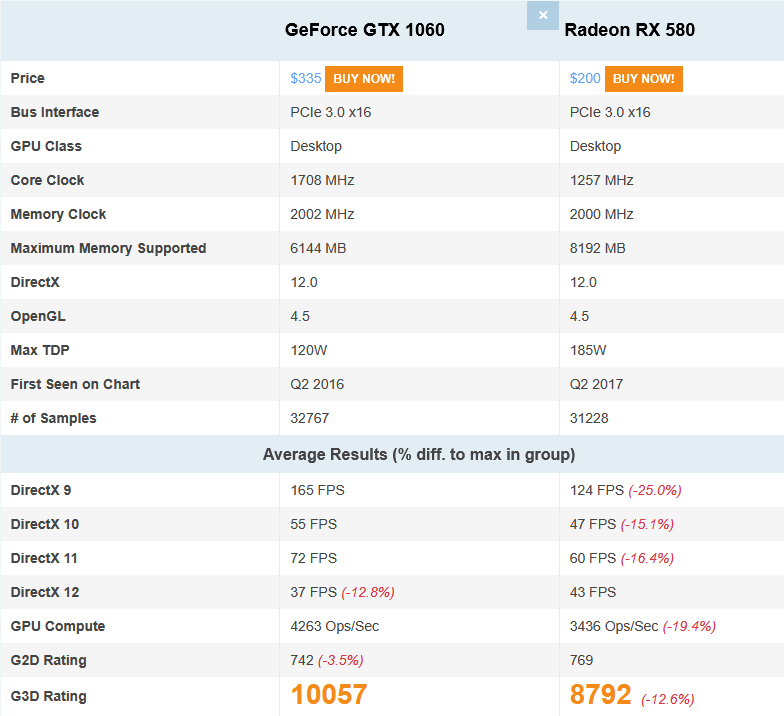Click the # of Samples label

coord(54,418)
